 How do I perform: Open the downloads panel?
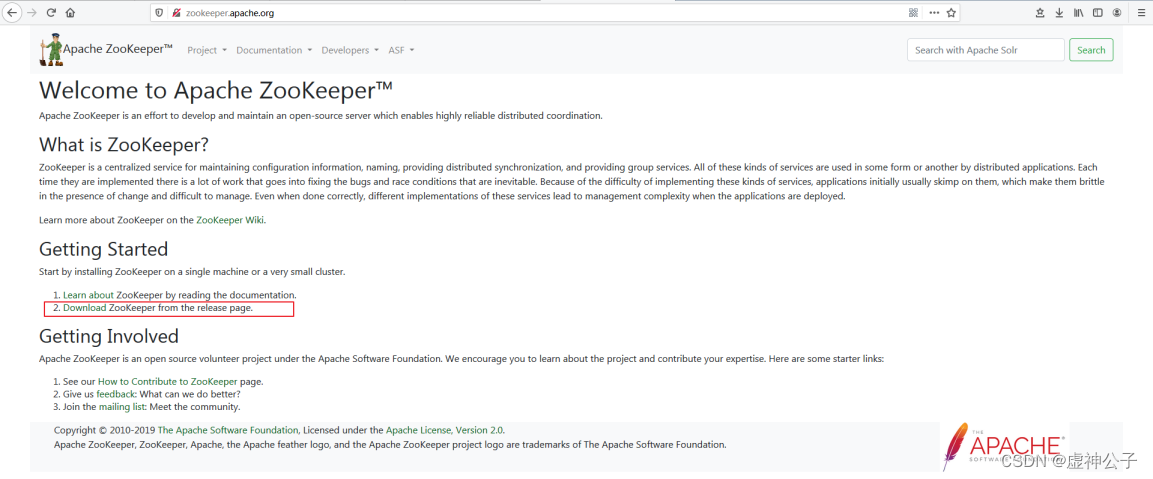1060,13
